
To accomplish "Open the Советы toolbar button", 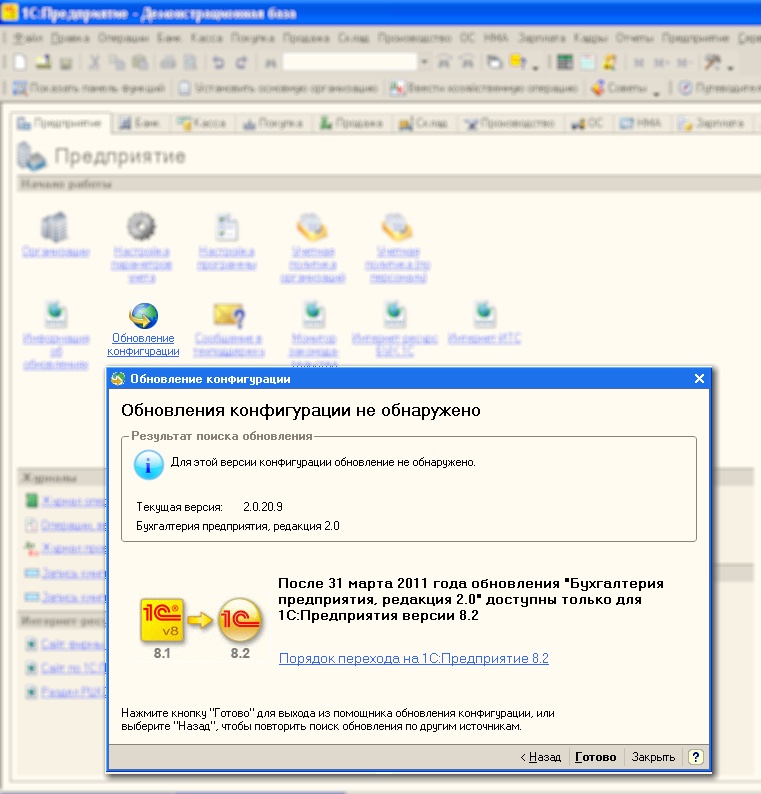I will [x=620, y=89].
